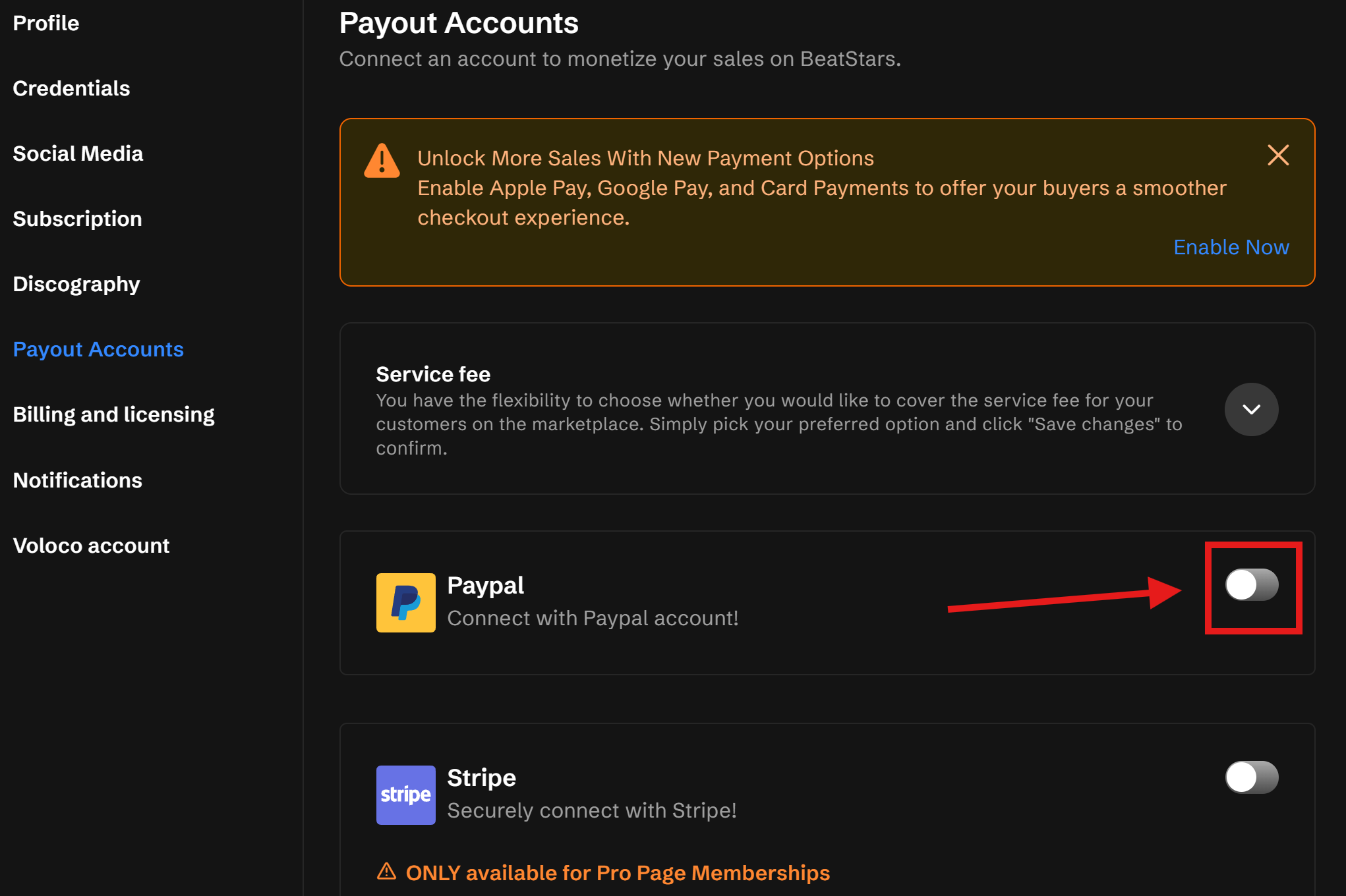Image resolution: width=1346 pixels, height=896 pixels.
Task: Open the Profile settings page
Action: [46, 23]
